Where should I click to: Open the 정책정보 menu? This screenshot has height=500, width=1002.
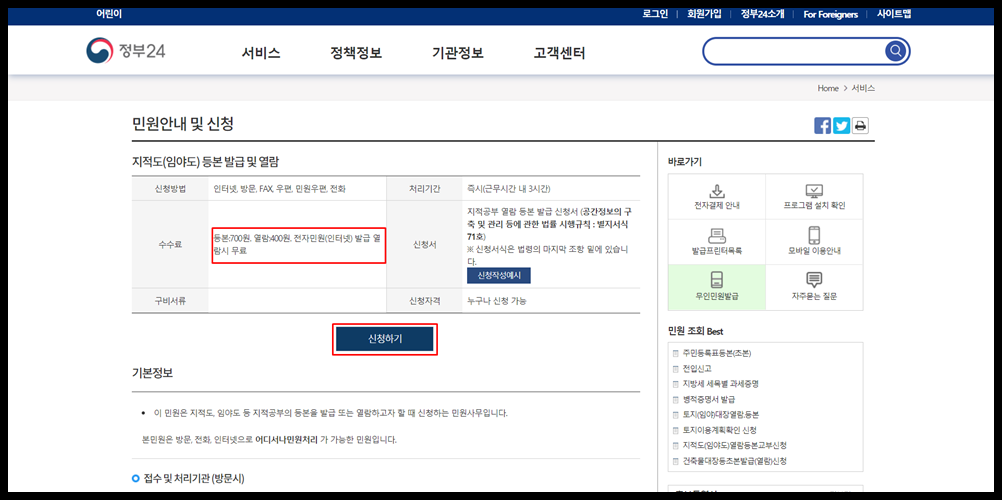(356, 53)
